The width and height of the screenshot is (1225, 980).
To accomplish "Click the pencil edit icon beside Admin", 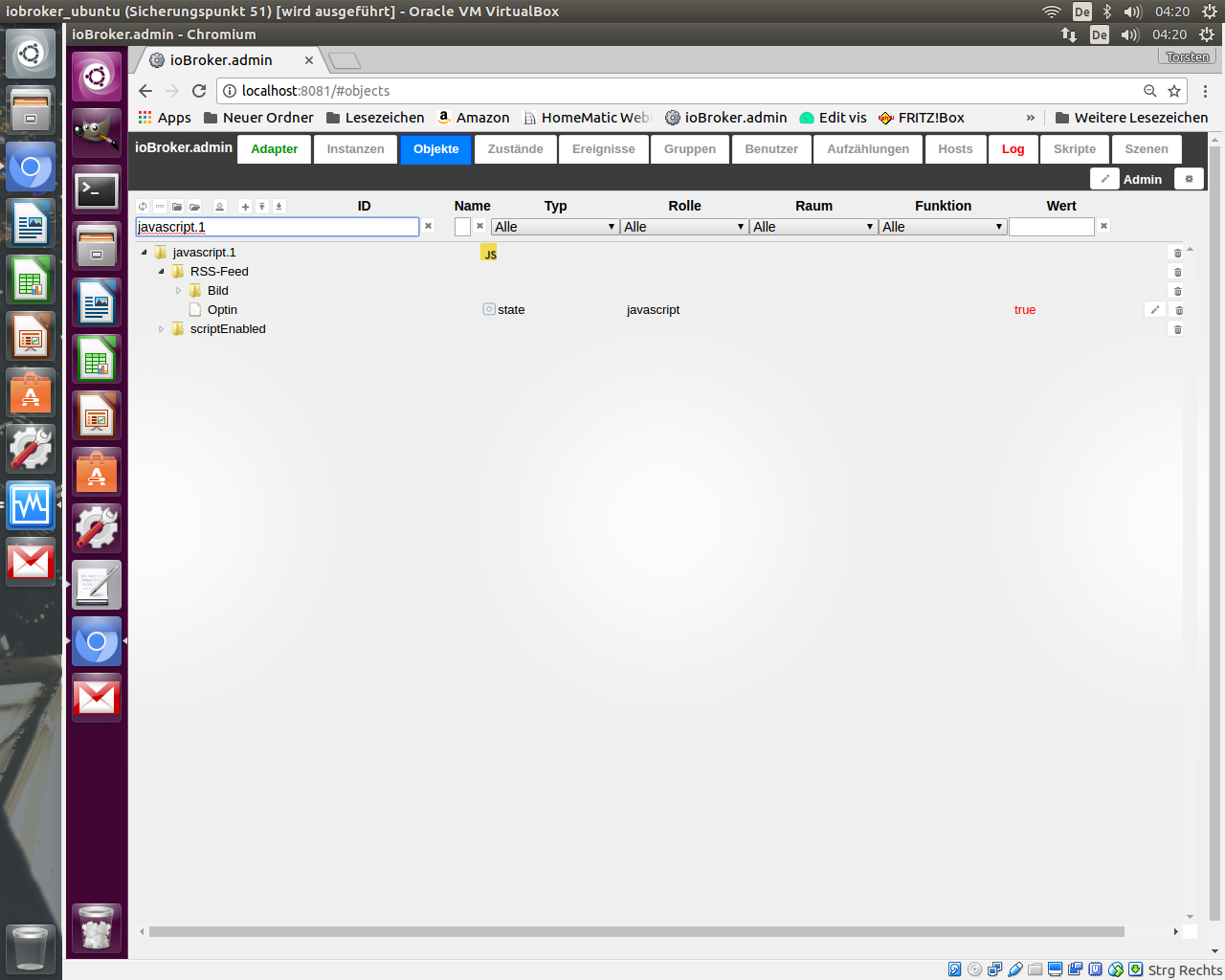I will coord(1104,179).
